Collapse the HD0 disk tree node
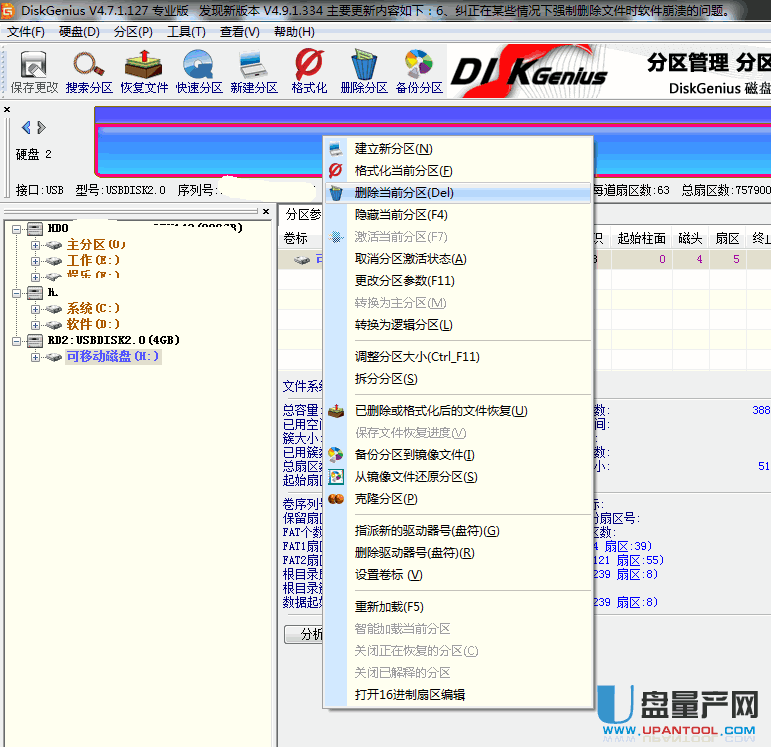The image size is (771, 747). 17,228
